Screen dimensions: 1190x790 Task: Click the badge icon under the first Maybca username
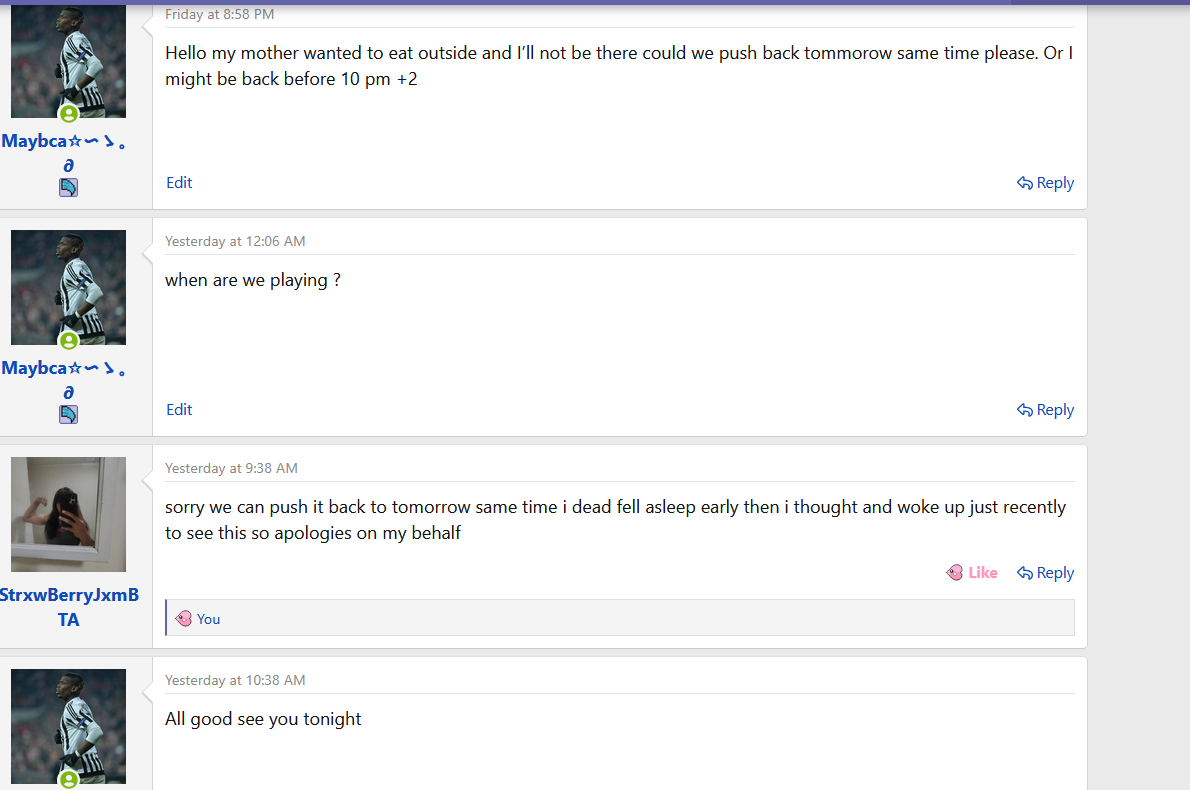click(x=68, y=187)
